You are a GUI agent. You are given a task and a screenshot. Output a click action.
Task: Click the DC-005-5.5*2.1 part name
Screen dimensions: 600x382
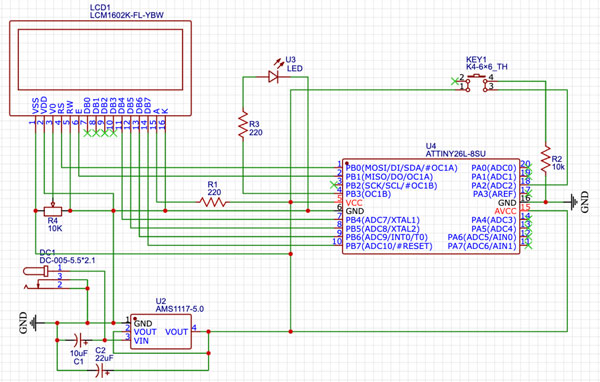pos(67,260)
